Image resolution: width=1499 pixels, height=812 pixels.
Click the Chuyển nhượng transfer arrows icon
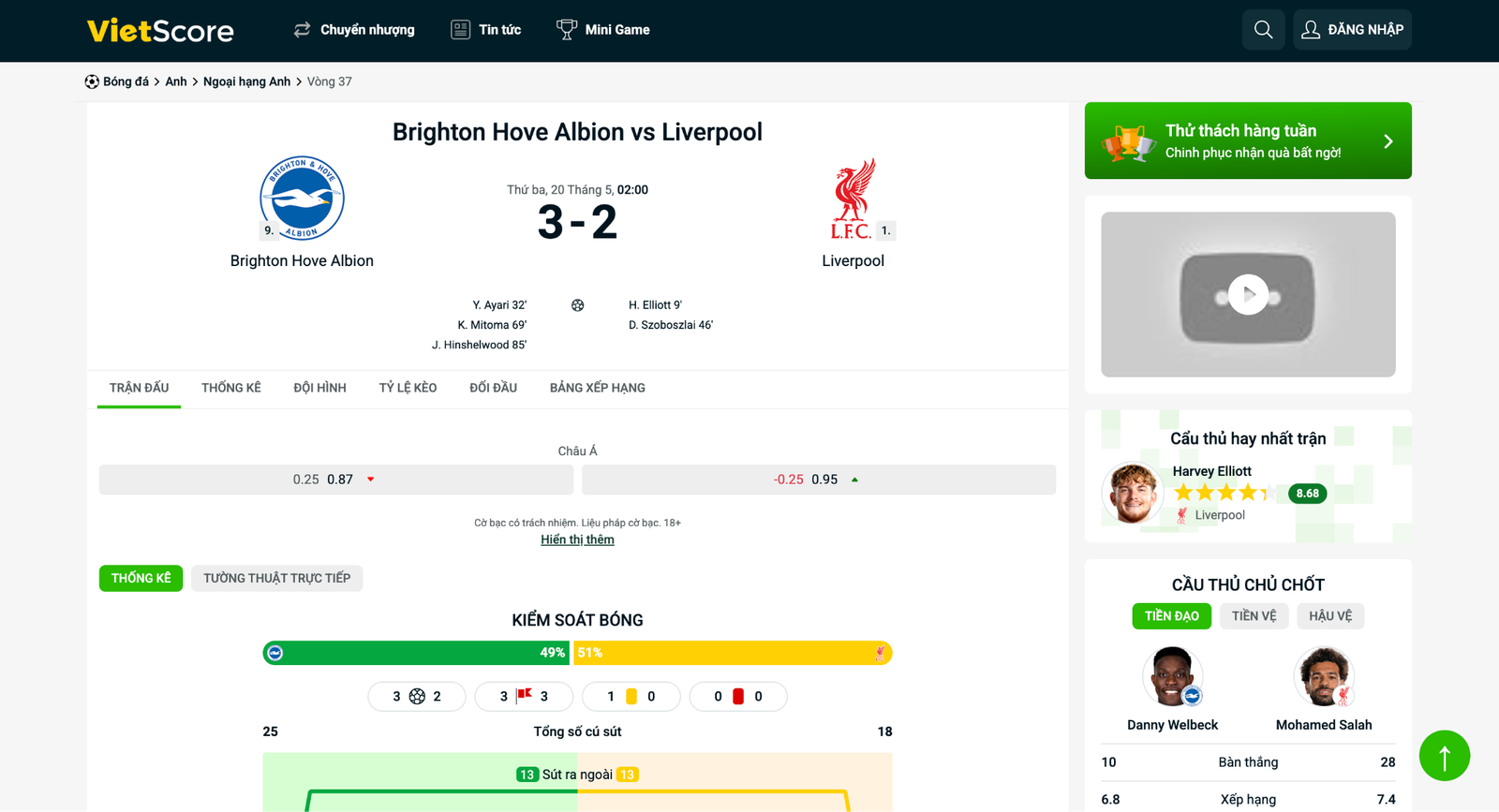point(302,30)
